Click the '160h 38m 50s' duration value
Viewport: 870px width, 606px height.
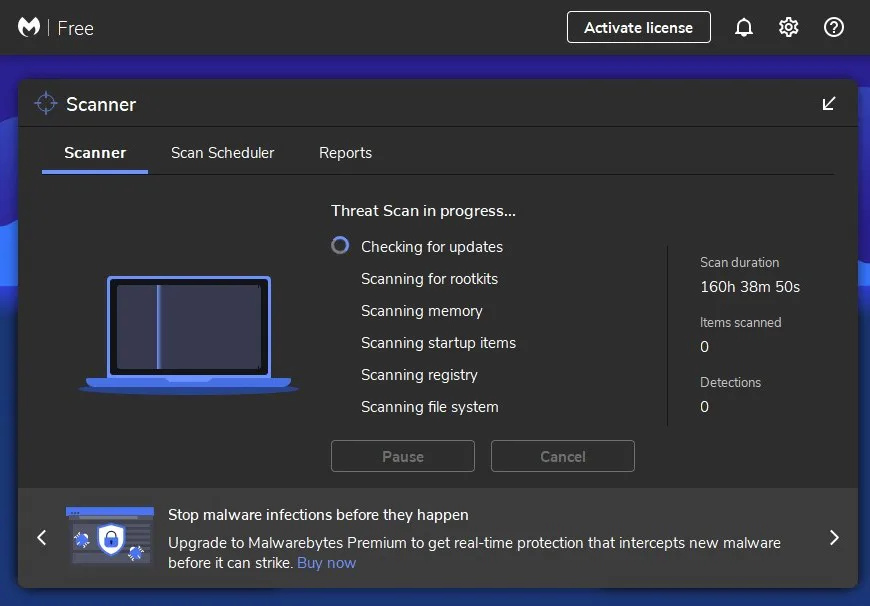coord(750,287)
